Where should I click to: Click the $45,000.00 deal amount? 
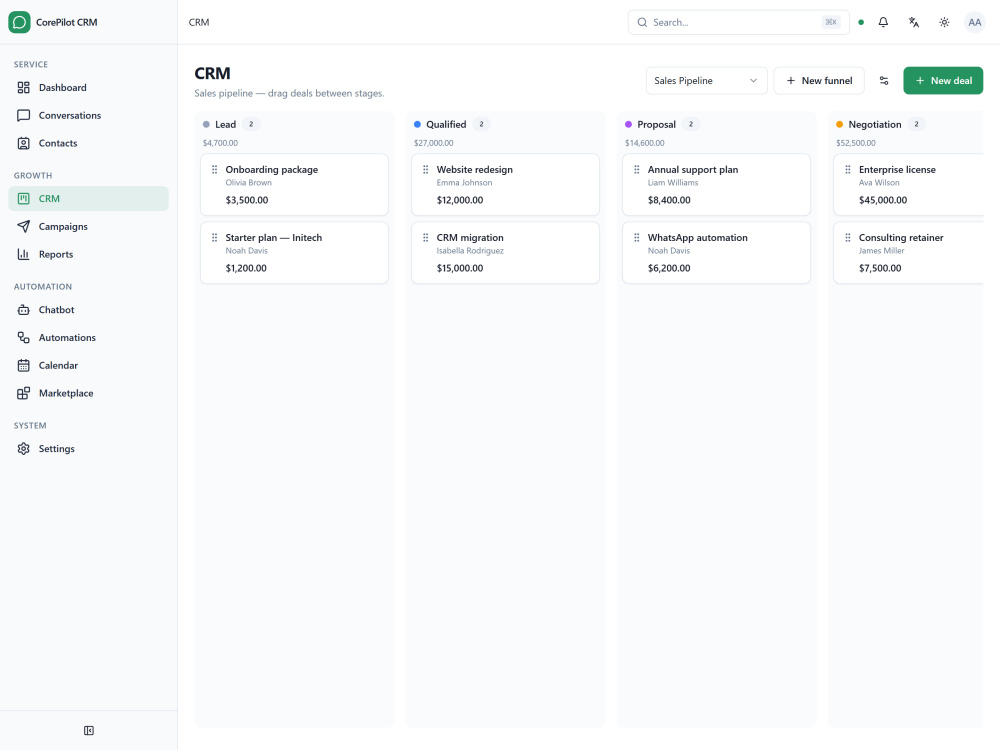pos(883,200)
